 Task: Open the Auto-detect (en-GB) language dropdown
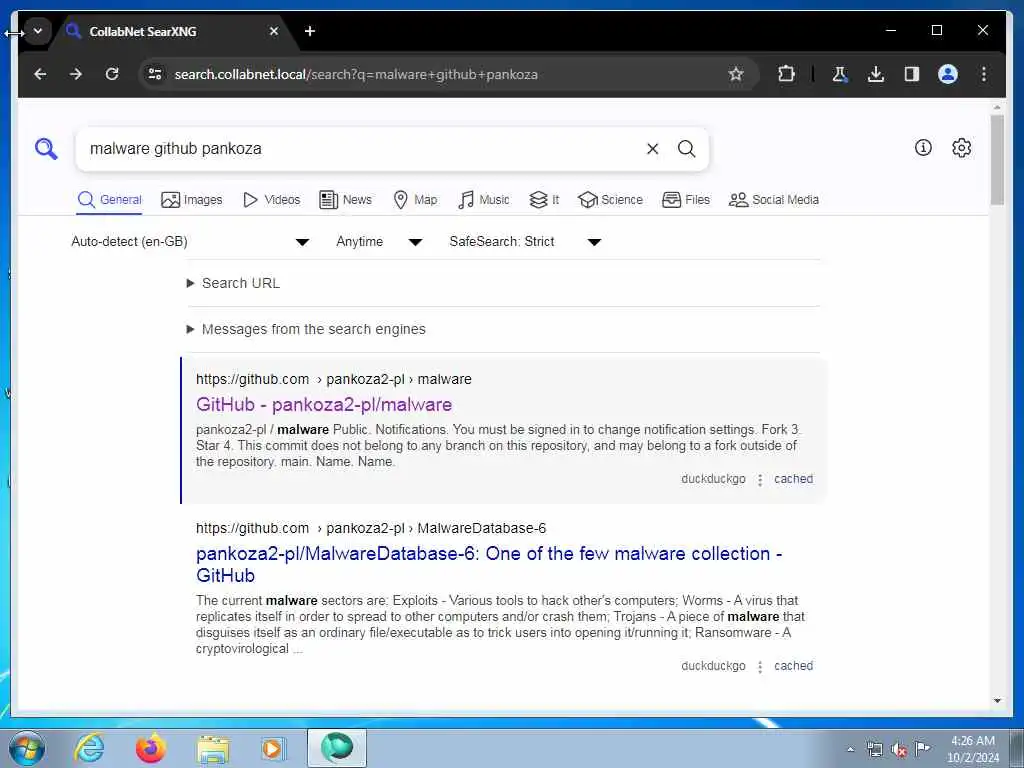[190, 242]
